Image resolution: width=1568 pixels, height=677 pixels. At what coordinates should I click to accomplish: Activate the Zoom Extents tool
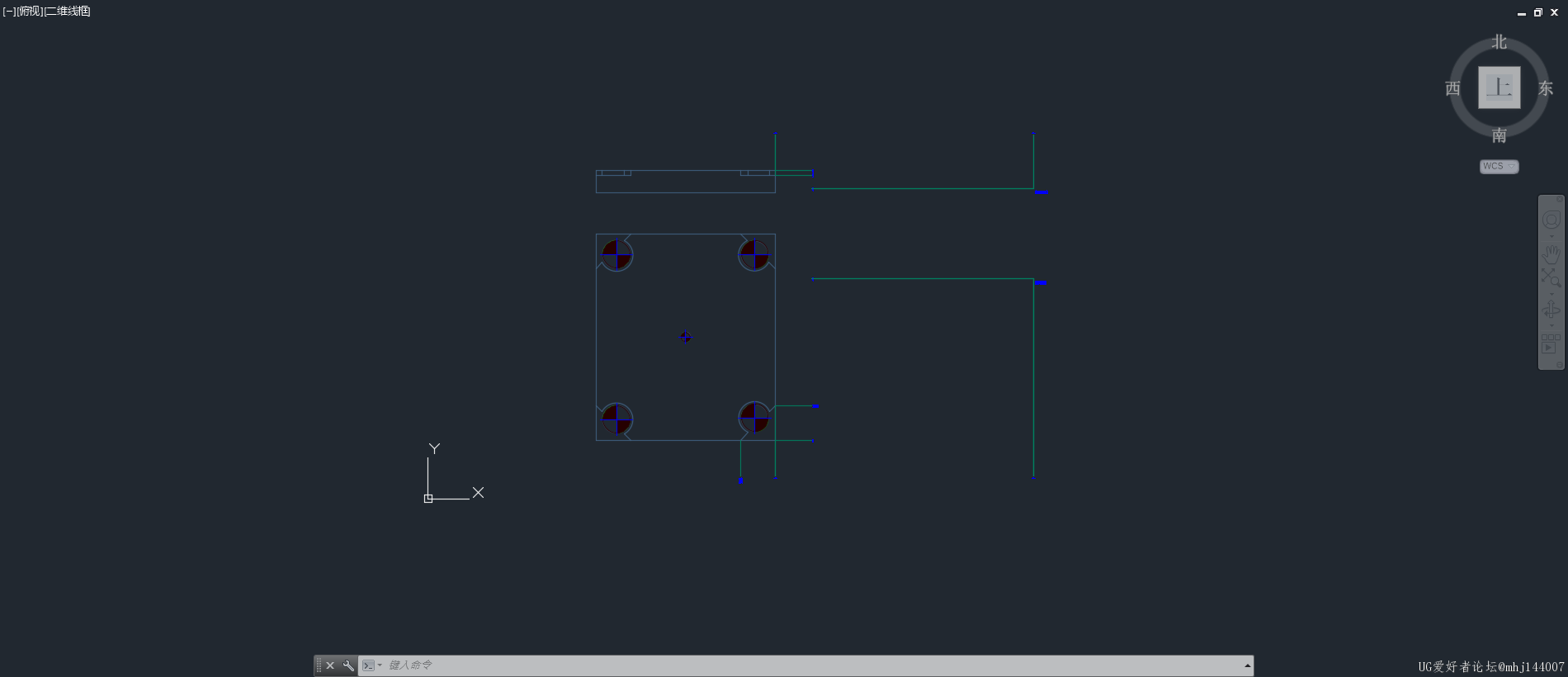1551,277
